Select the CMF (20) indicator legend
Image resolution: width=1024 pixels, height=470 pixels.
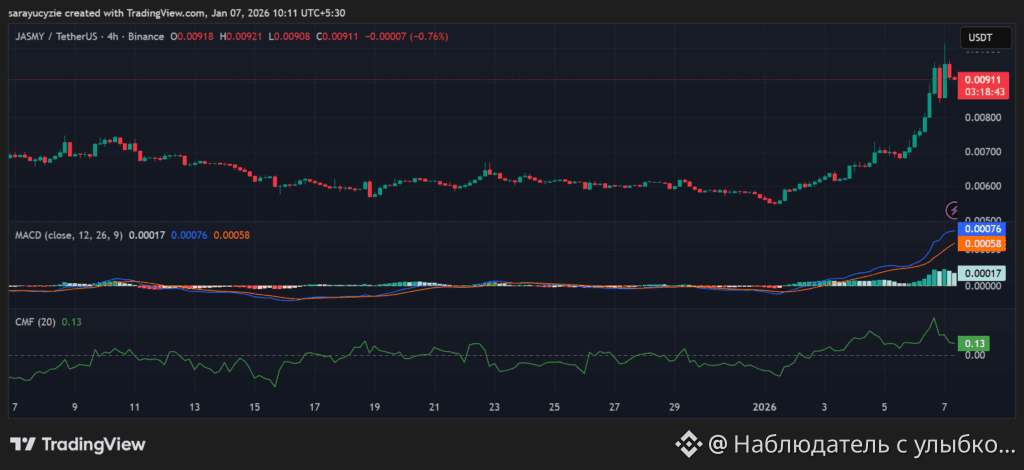tap(36, 321)
